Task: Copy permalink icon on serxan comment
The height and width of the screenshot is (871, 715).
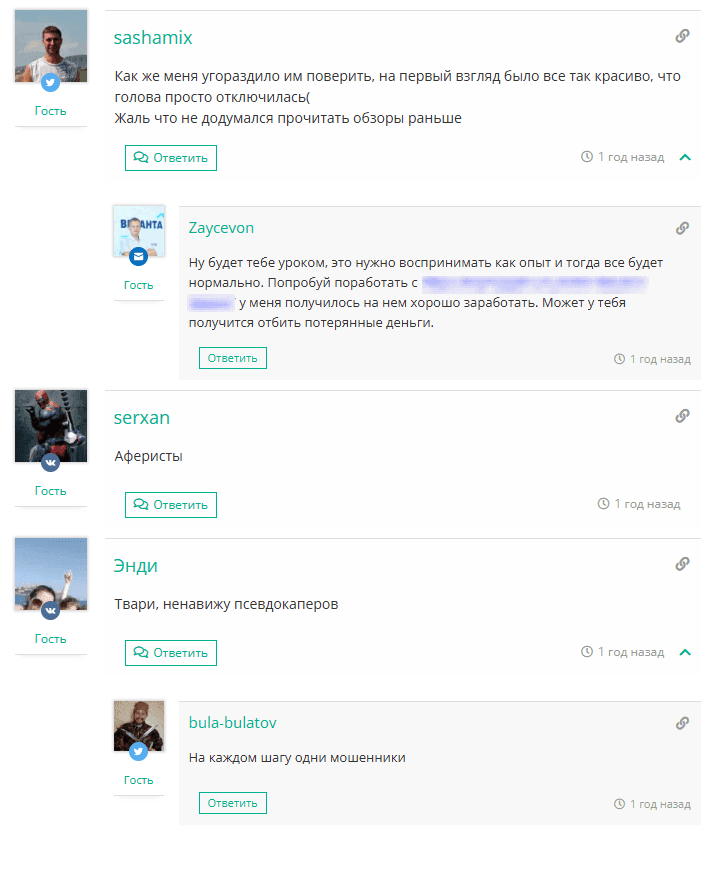Action: coord(682,416)
